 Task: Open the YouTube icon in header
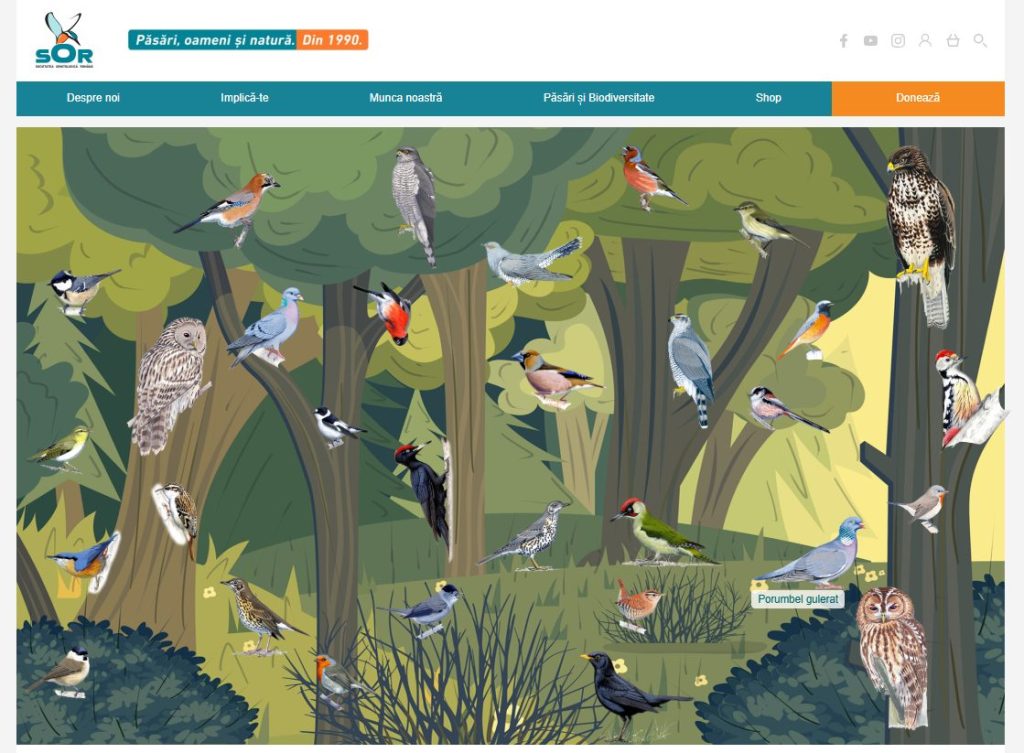[x=871, y=41]
